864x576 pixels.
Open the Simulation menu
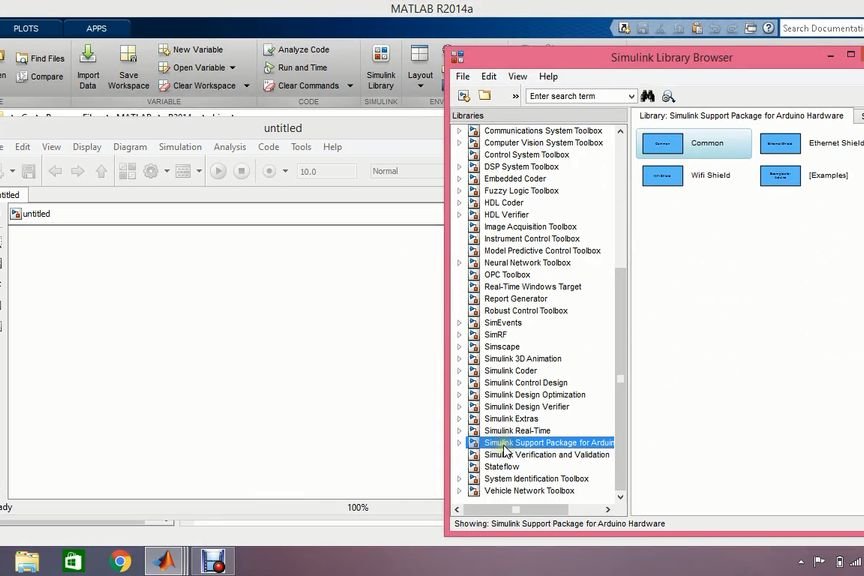tap(180, 147)
